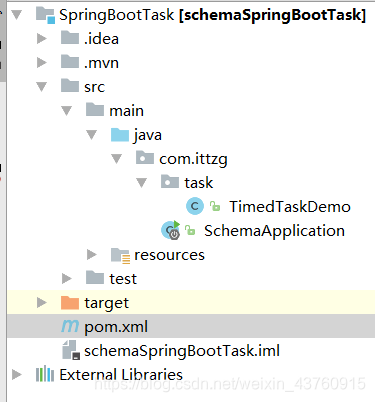Screen dimensions: 375x402
Task: Expand the .idea folder arrow
Action: tap(42, 39)
